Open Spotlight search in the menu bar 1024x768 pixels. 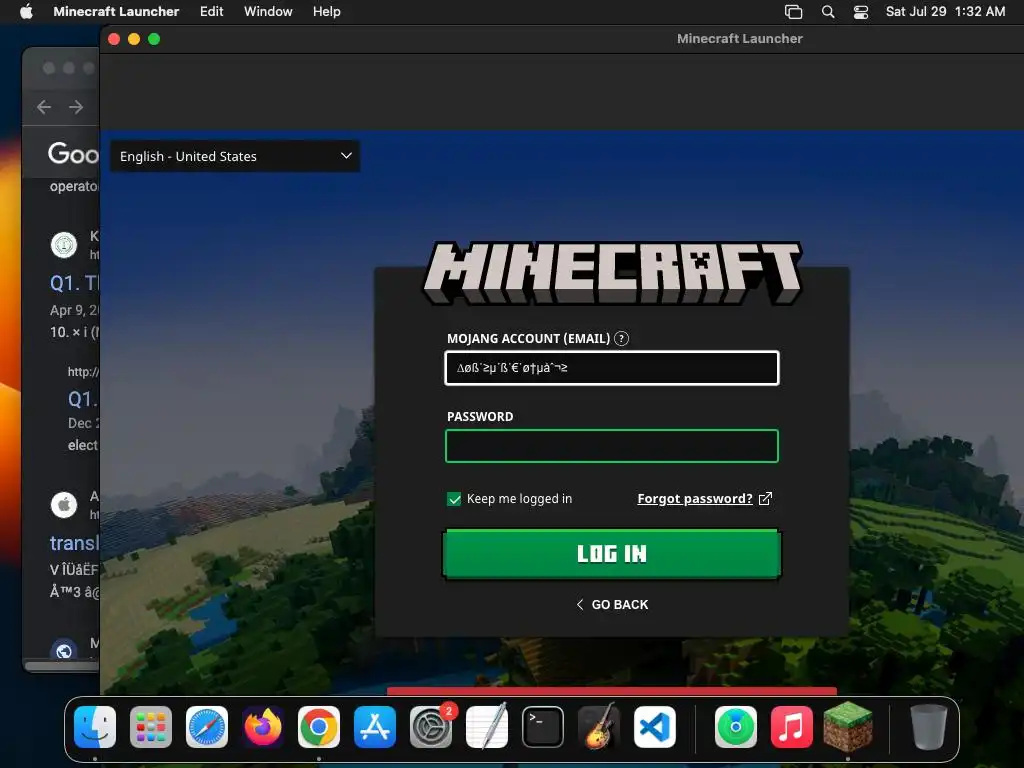[x=828, y=12]
